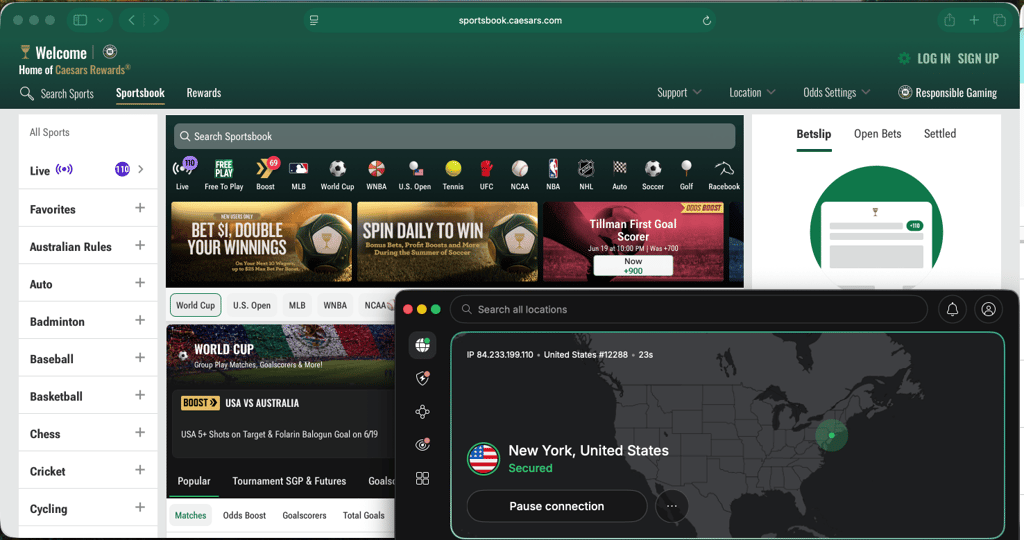This screenshot has height=540, width=1024.
Task: Expand Australian Rules sports category
Action: (140, 246)
